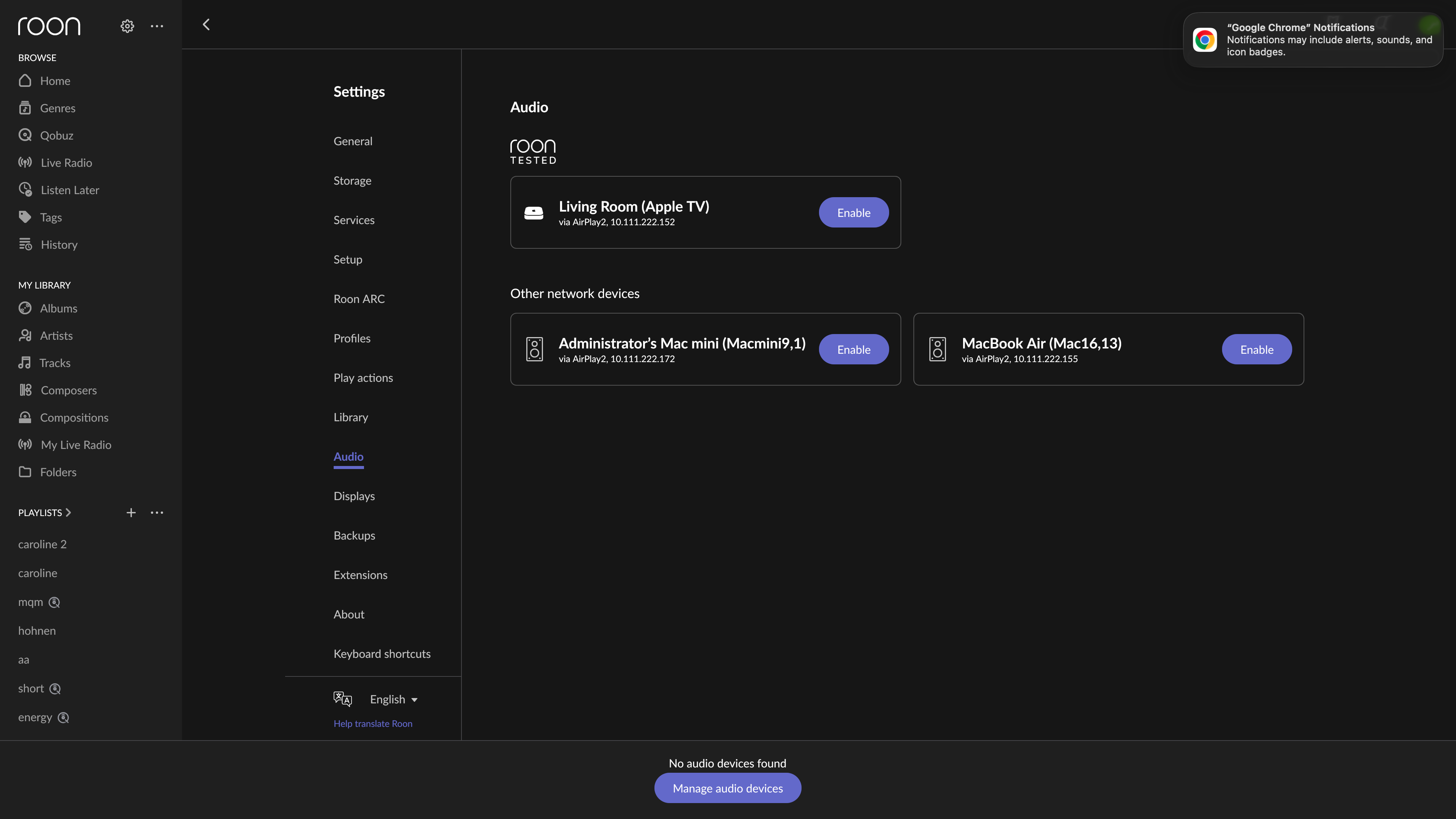Screen dimensions: 1456x819
Task: Open Play actions settings
Action: pyautogui.click(x=363, y=378)
